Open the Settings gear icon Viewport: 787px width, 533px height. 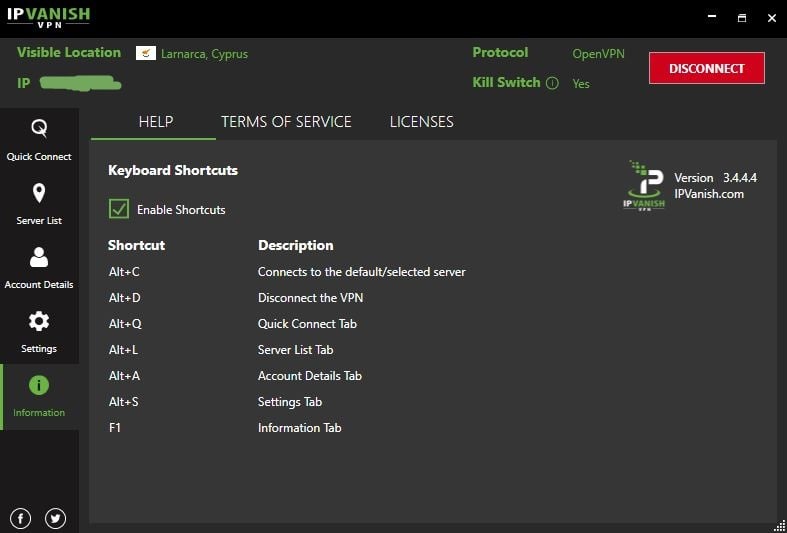39,321
